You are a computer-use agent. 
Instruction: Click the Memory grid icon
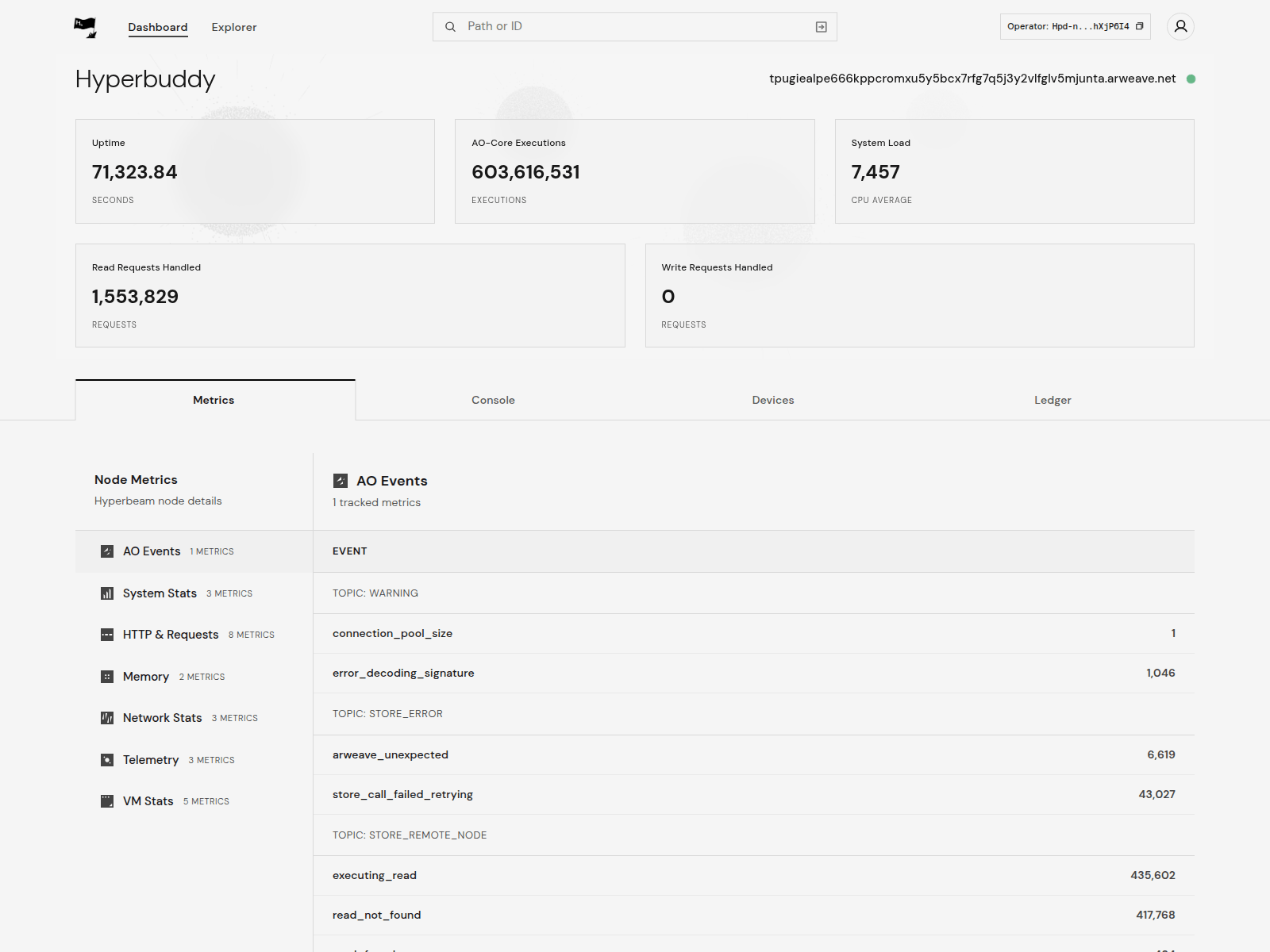click(x=107, y=677)
